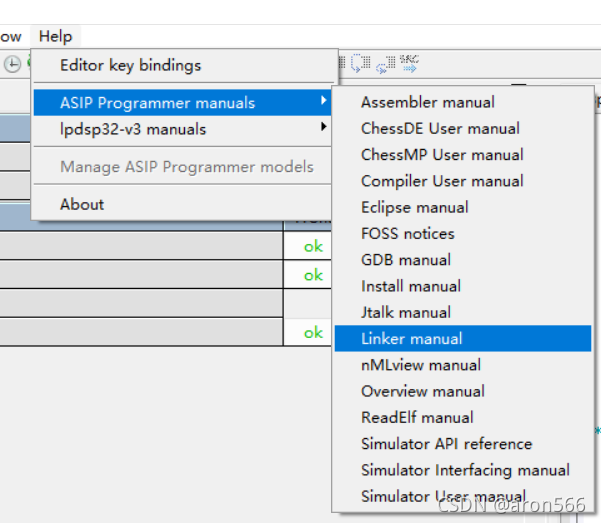Click the clock icon in the toolbar
The height and width of the screenshot is (523, 601).
pyautogui.click(x=12, y=64)
